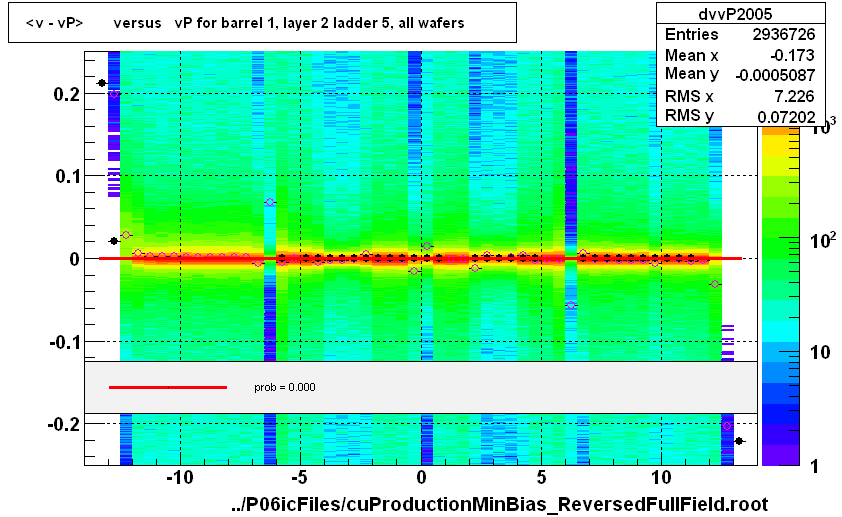Screen dimensions: 842x517
Task: Click the magenta marker near 0.2 at left edge
Action: click(114, 94)
